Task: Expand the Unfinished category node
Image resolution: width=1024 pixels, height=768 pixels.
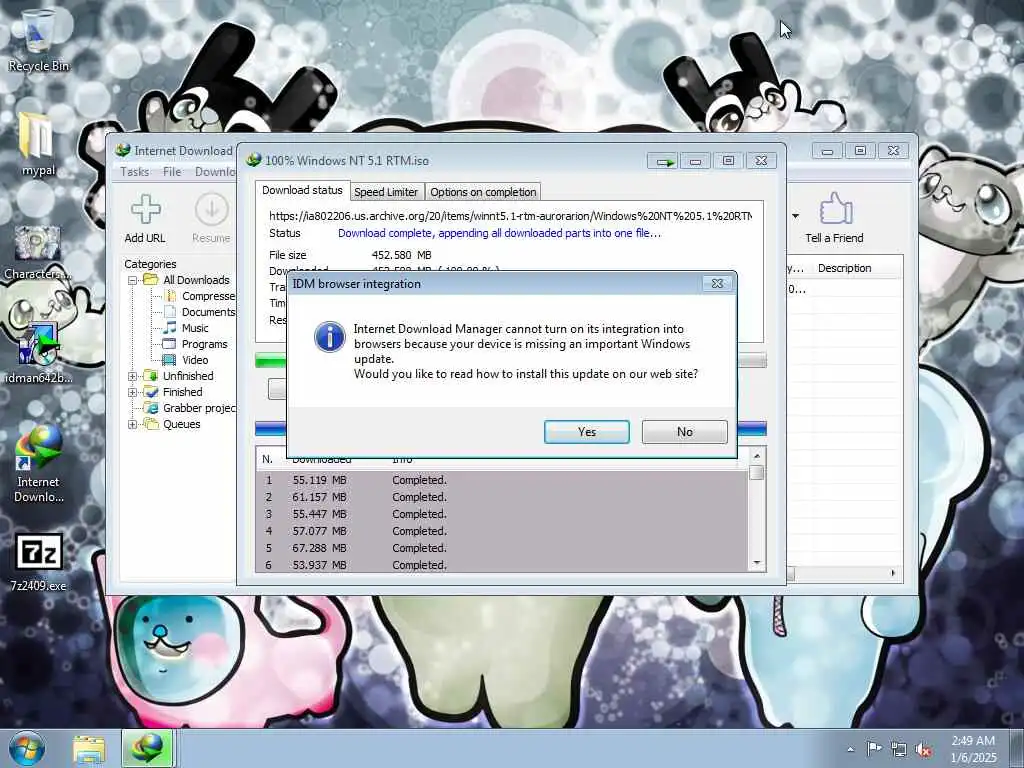Action: 133,376
